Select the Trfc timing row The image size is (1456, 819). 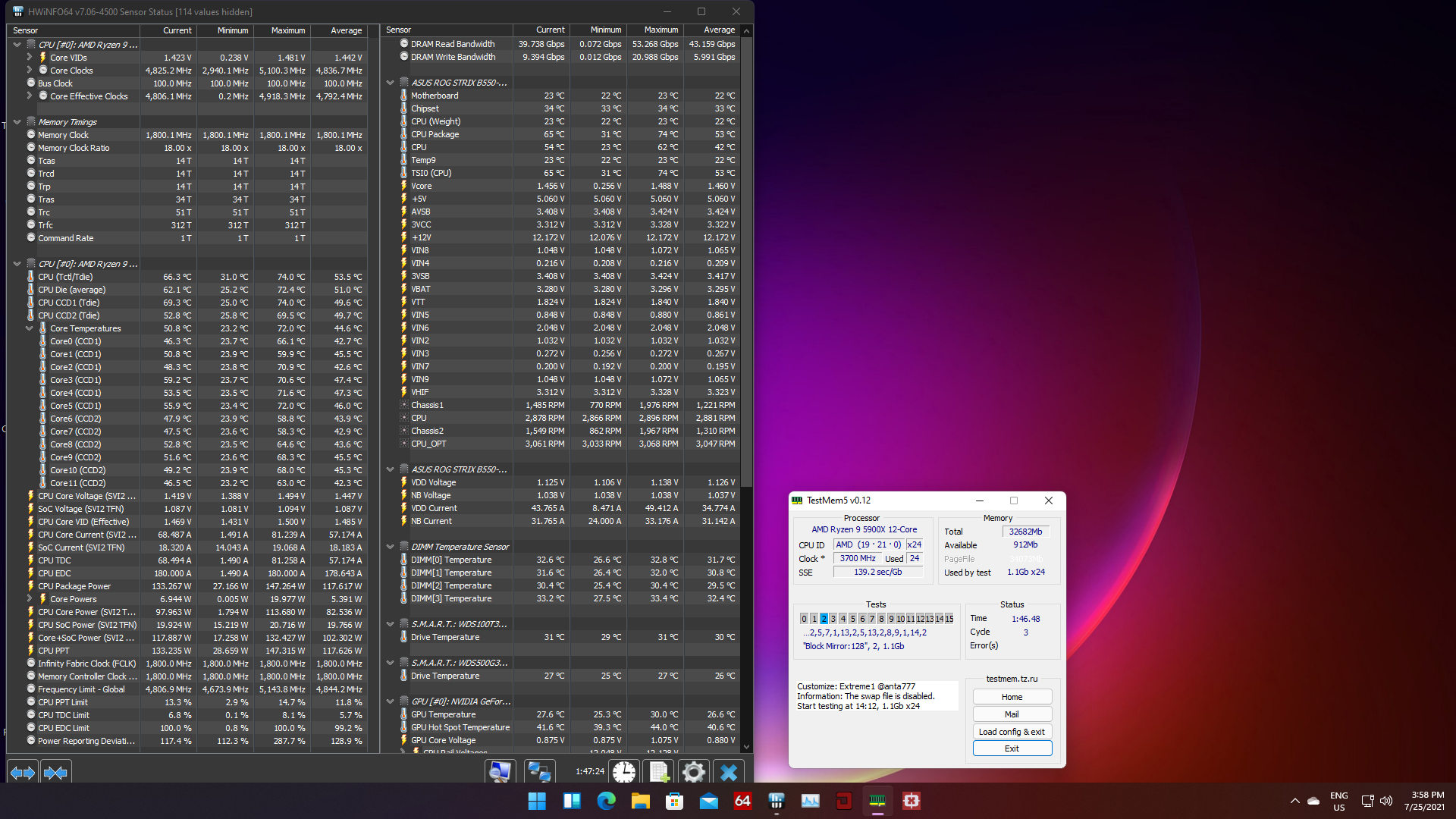coord(187,225)
